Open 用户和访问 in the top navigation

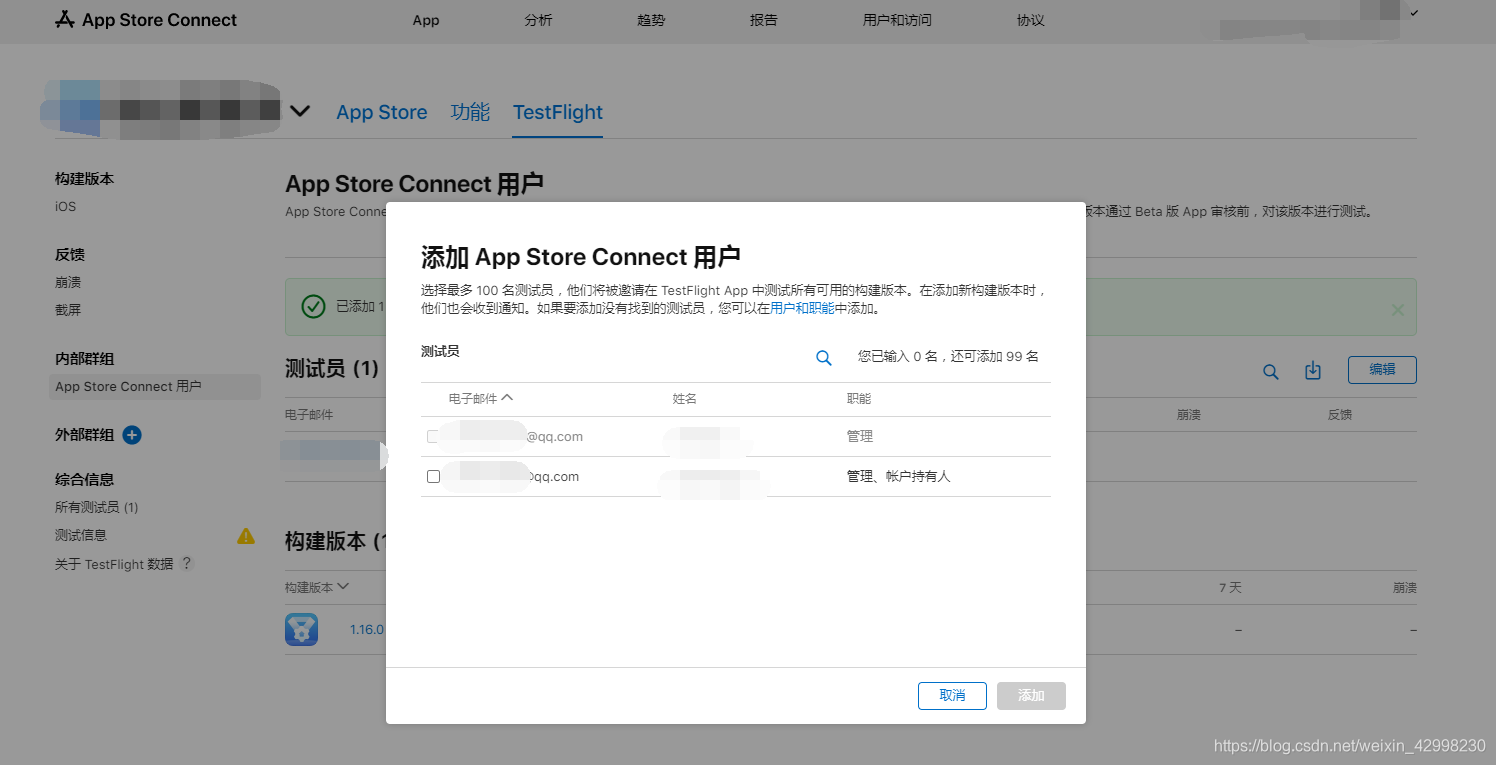(x=897, y=20)
